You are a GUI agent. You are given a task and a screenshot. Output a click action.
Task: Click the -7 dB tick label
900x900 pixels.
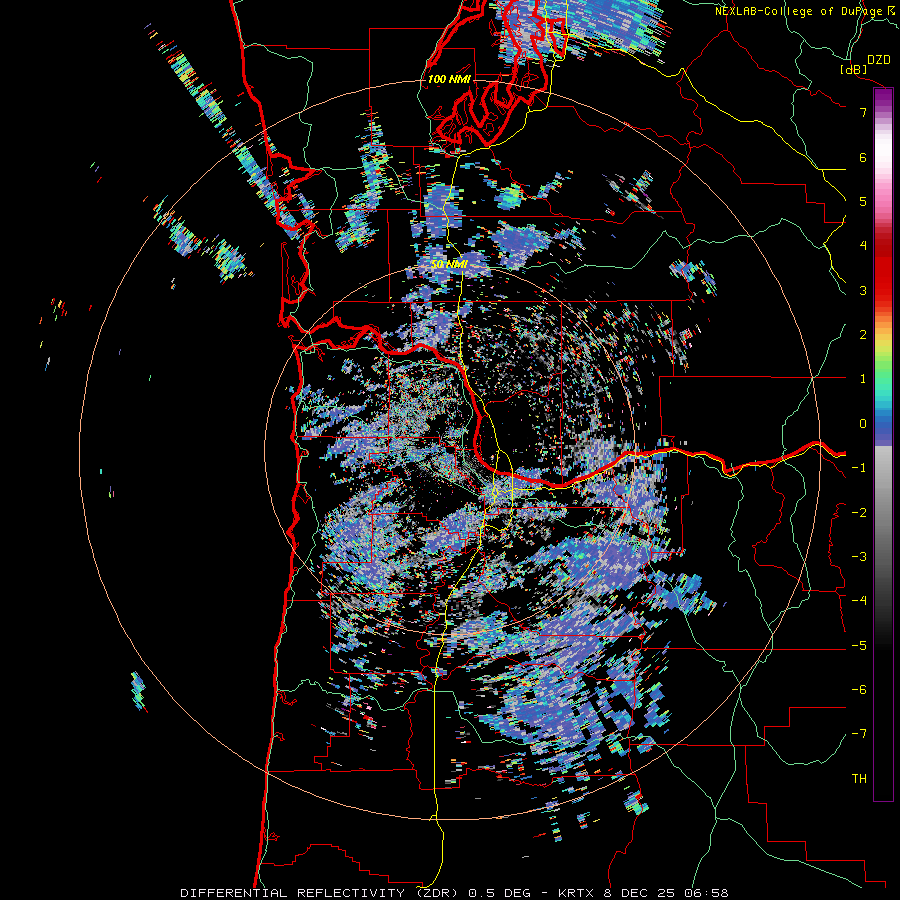coord(859,734)
